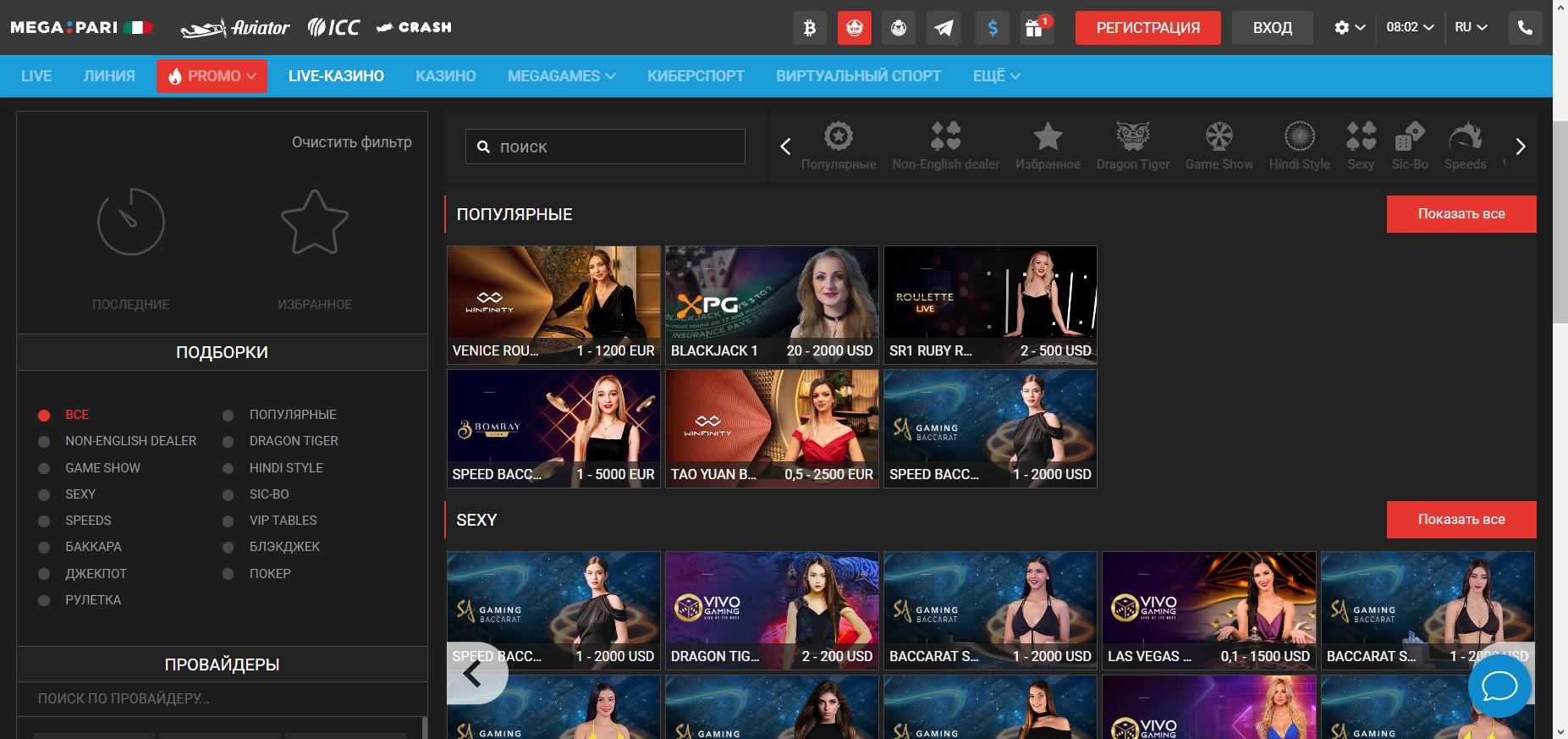Open the КАЗИНО tab

[x=446, y=76]
